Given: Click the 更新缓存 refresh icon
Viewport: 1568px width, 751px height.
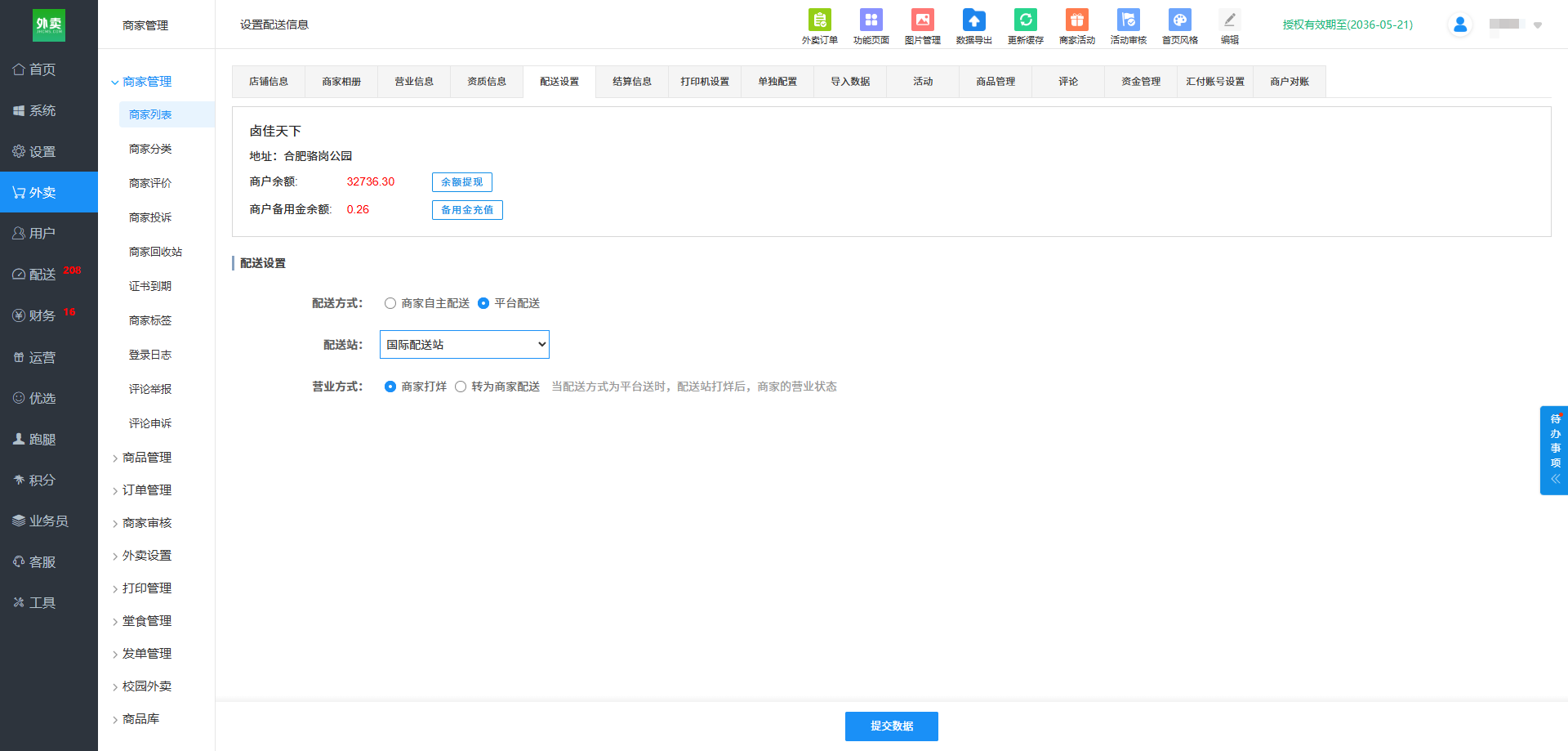Looking at the screenshot, I should [x=1025, y=26].
